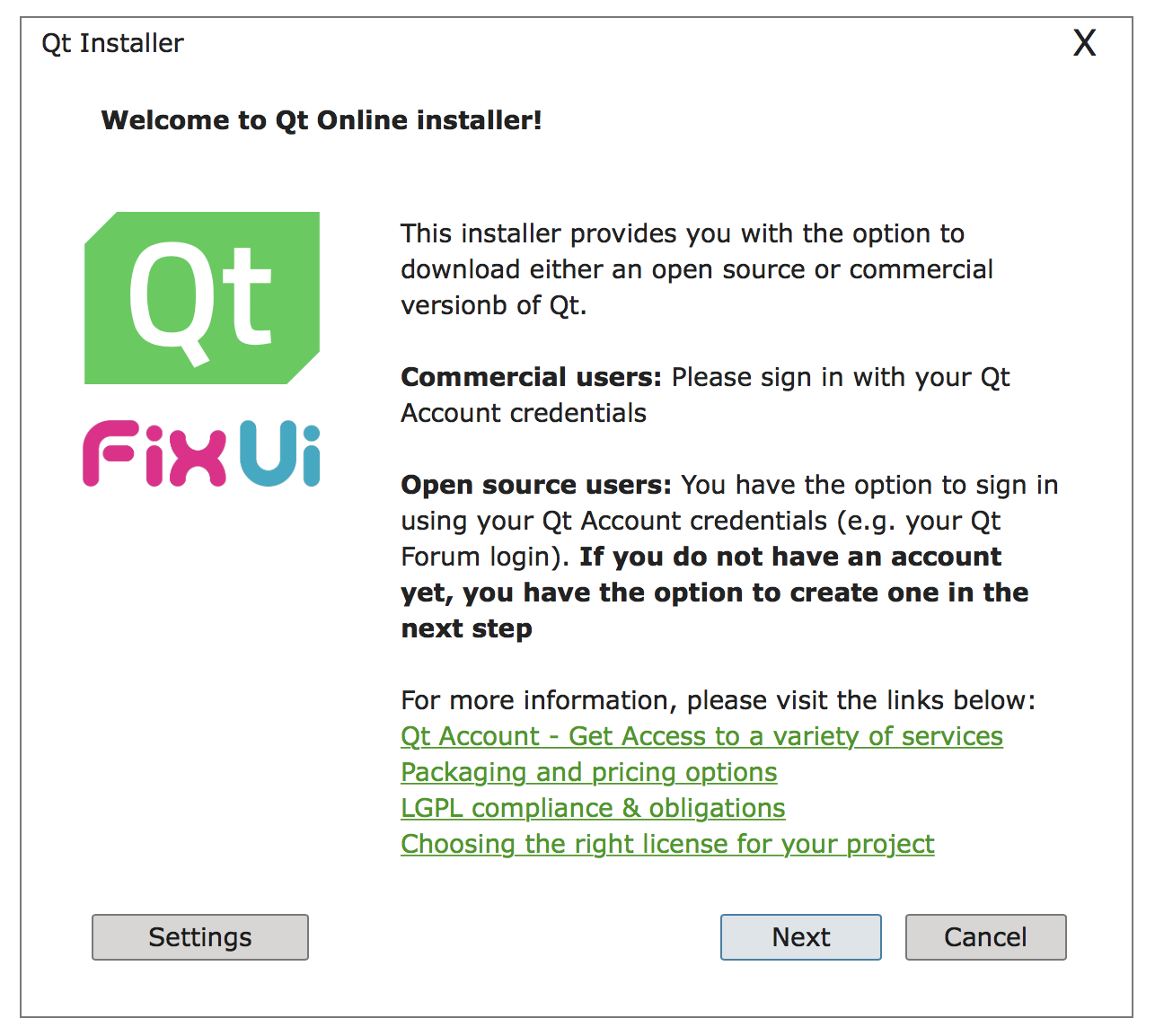Click the bold Commercial users label
Image resolution: width=1155 pixels, height=1036 pixels.
[530, 377]
